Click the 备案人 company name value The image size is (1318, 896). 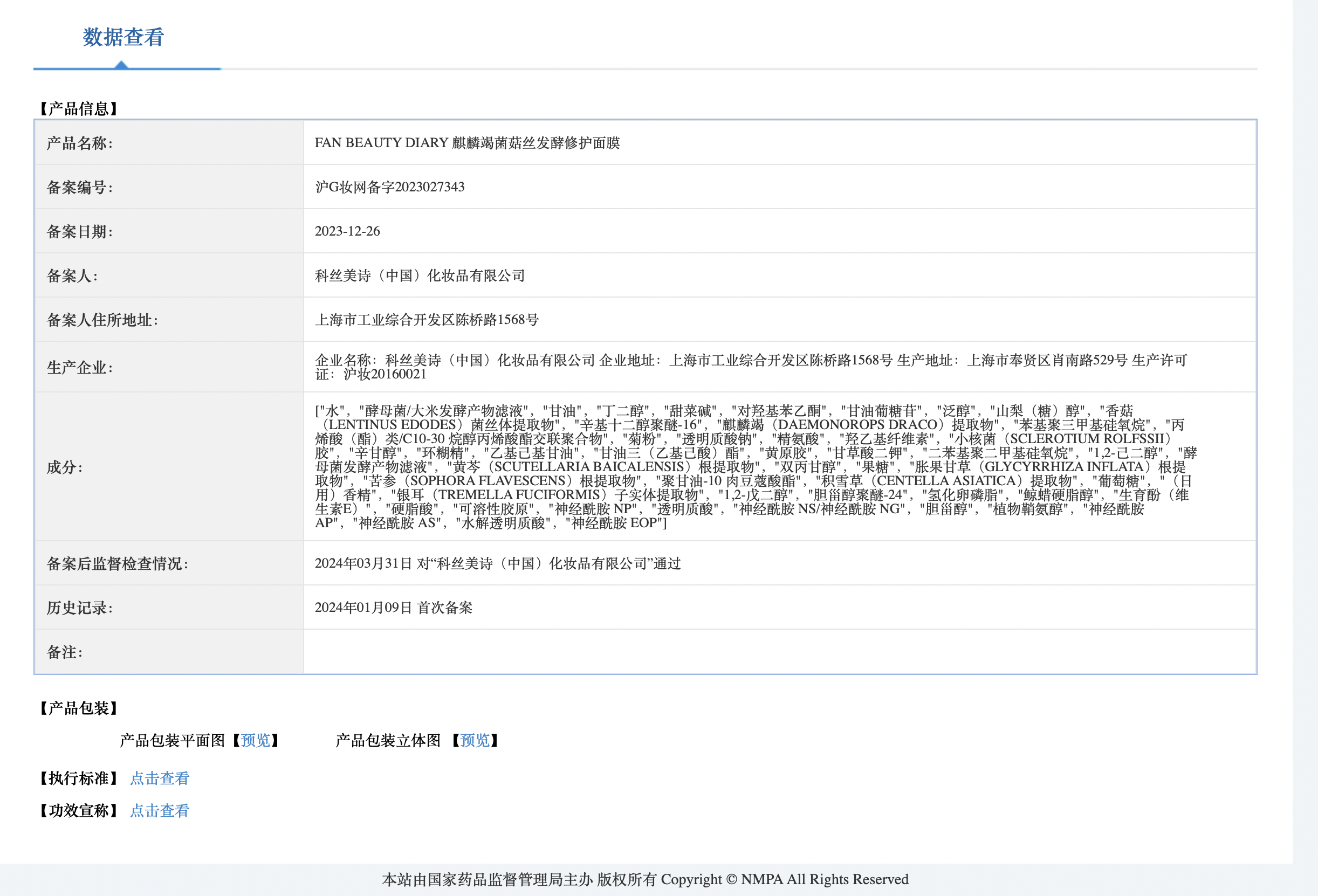(x=420, y=275)
